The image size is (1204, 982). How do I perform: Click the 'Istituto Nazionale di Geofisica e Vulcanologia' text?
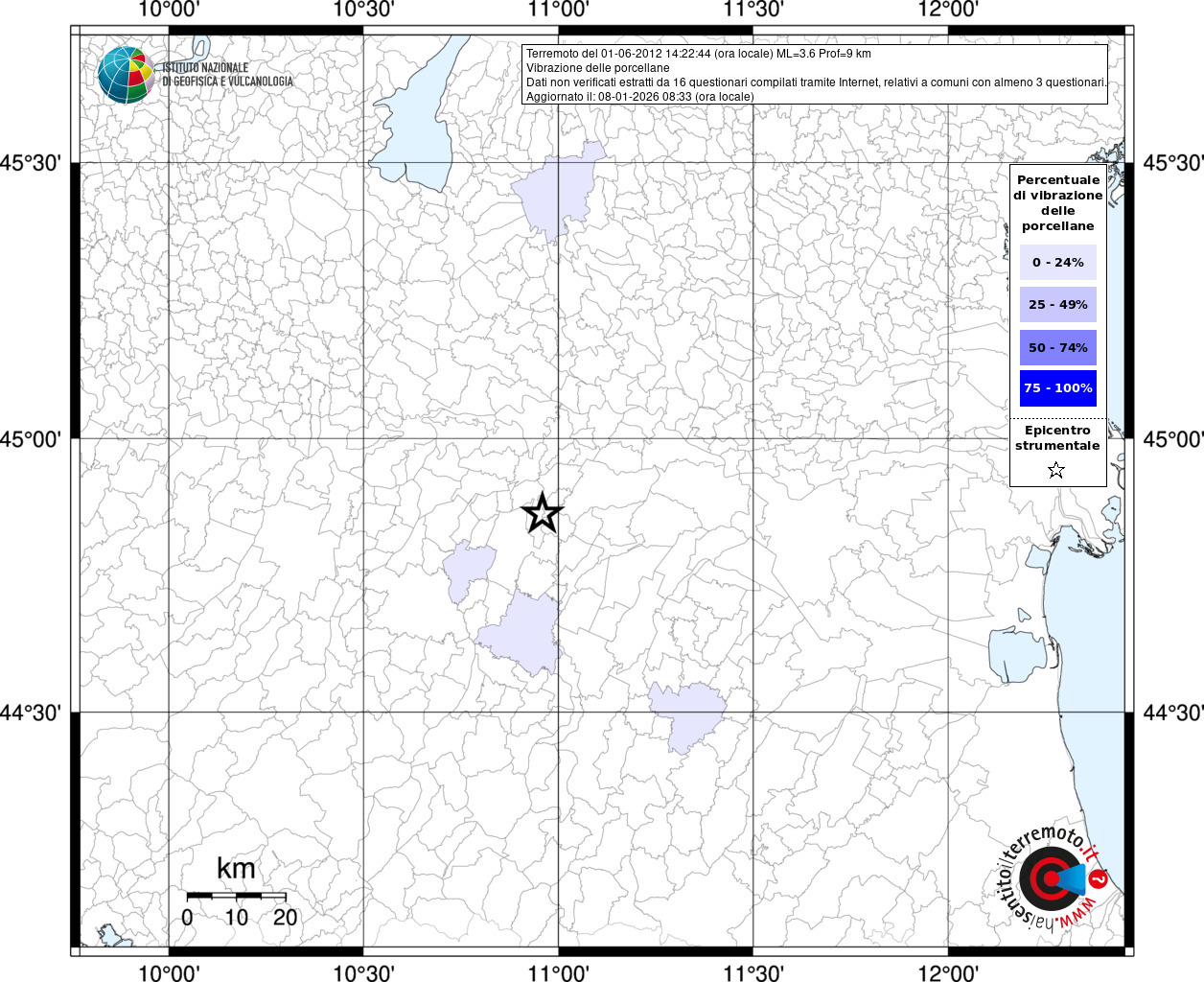227,75
